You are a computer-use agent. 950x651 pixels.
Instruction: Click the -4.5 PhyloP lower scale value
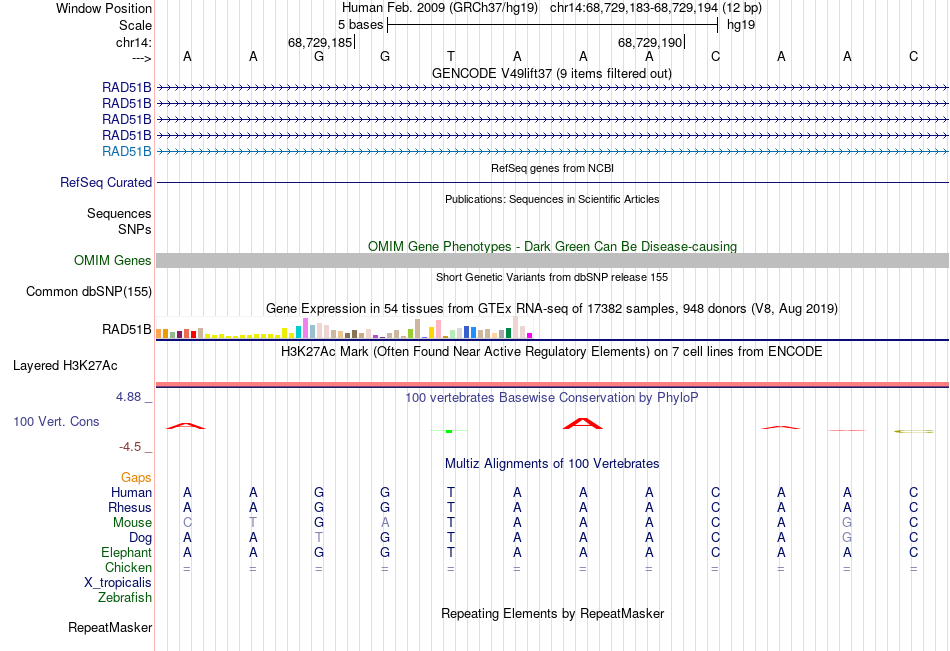(130, 447)
